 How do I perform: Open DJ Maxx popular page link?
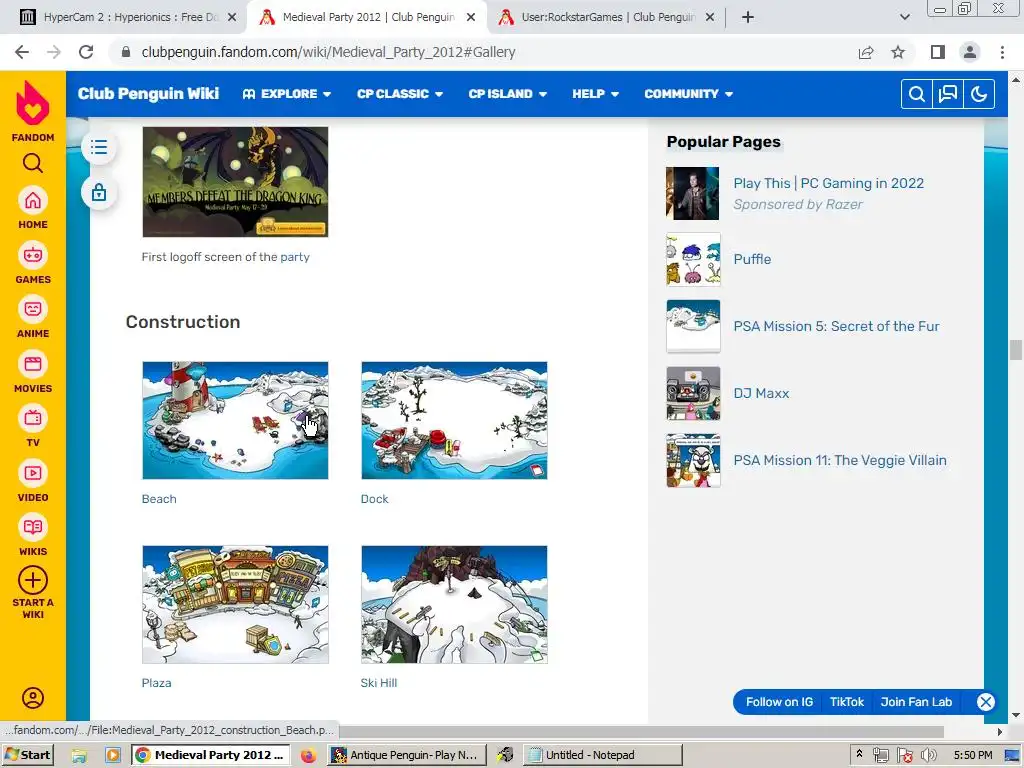(761, 393)
